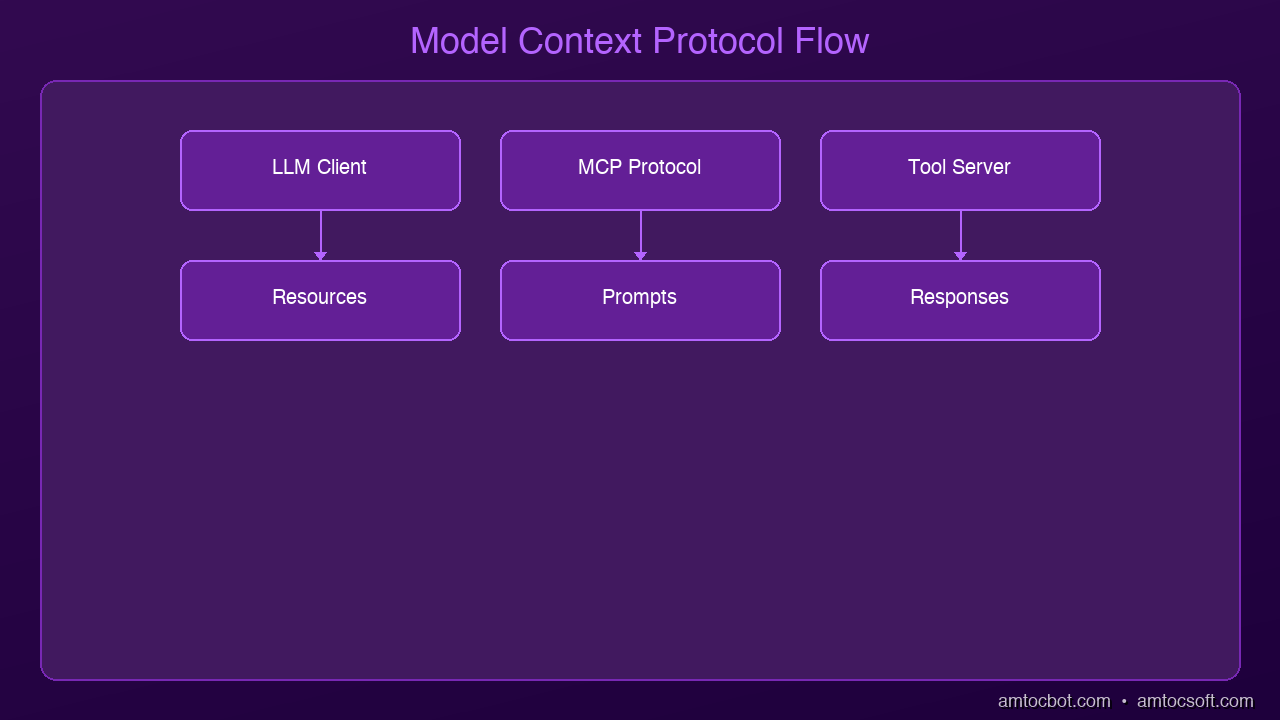1280x720 pixels.
Task: Click the 'Responses' text label
Action: [959, 298]
